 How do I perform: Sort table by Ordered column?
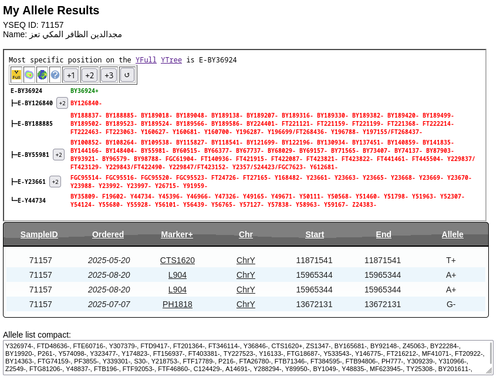[x=108, y=235]
